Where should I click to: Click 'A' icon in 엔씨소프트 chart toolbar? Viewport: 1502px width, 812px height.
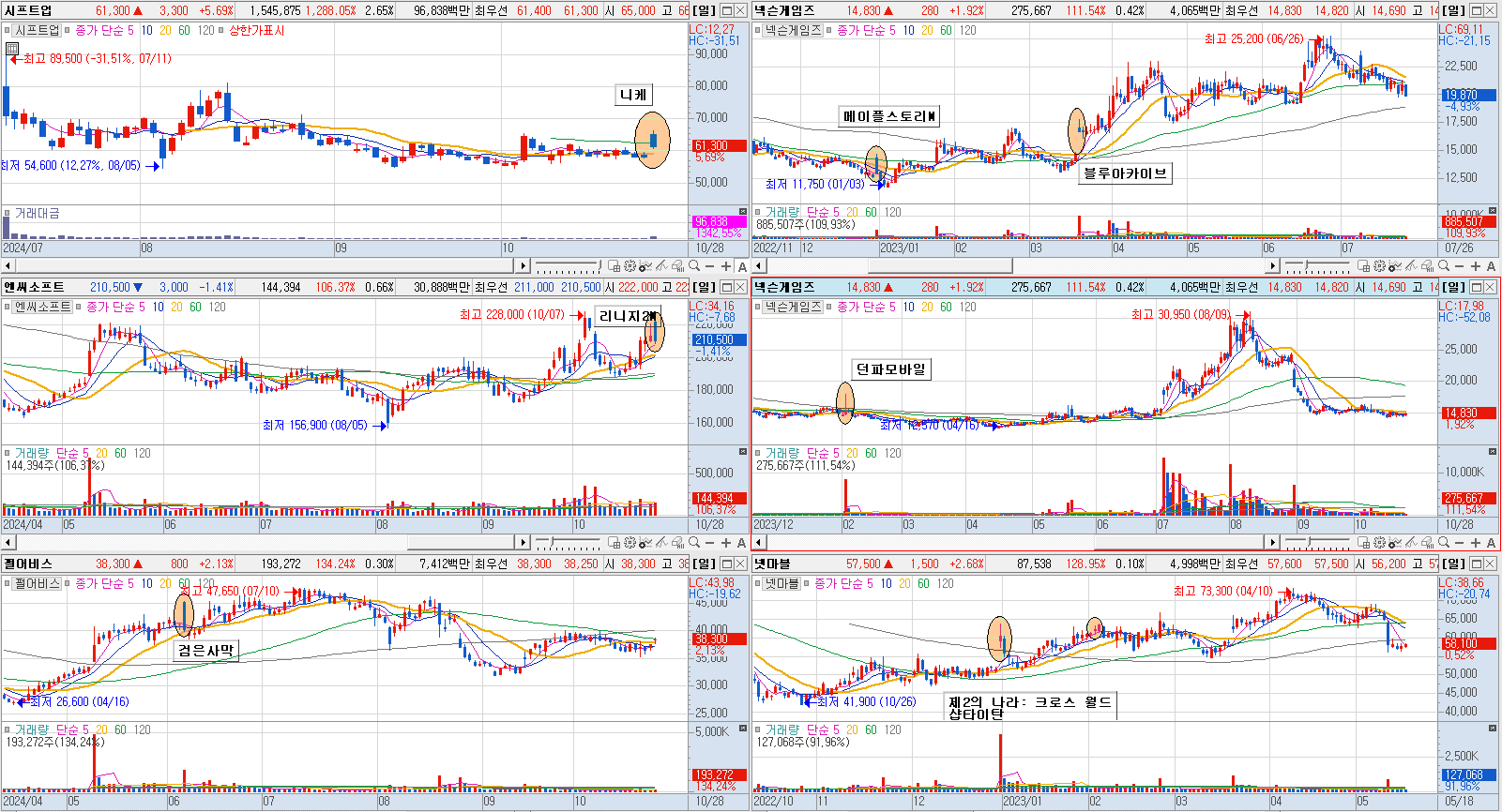[742, 543]
